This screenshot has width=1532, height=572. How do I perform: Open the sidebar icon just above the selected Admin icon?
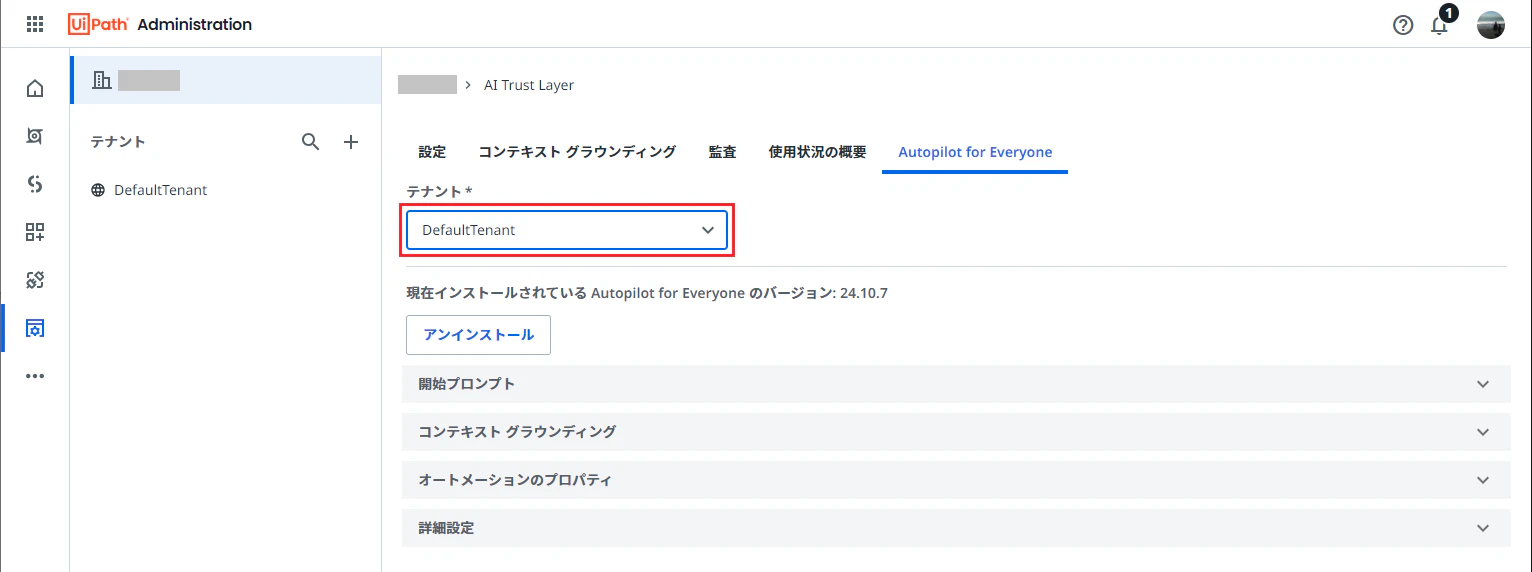click(35, 280)
